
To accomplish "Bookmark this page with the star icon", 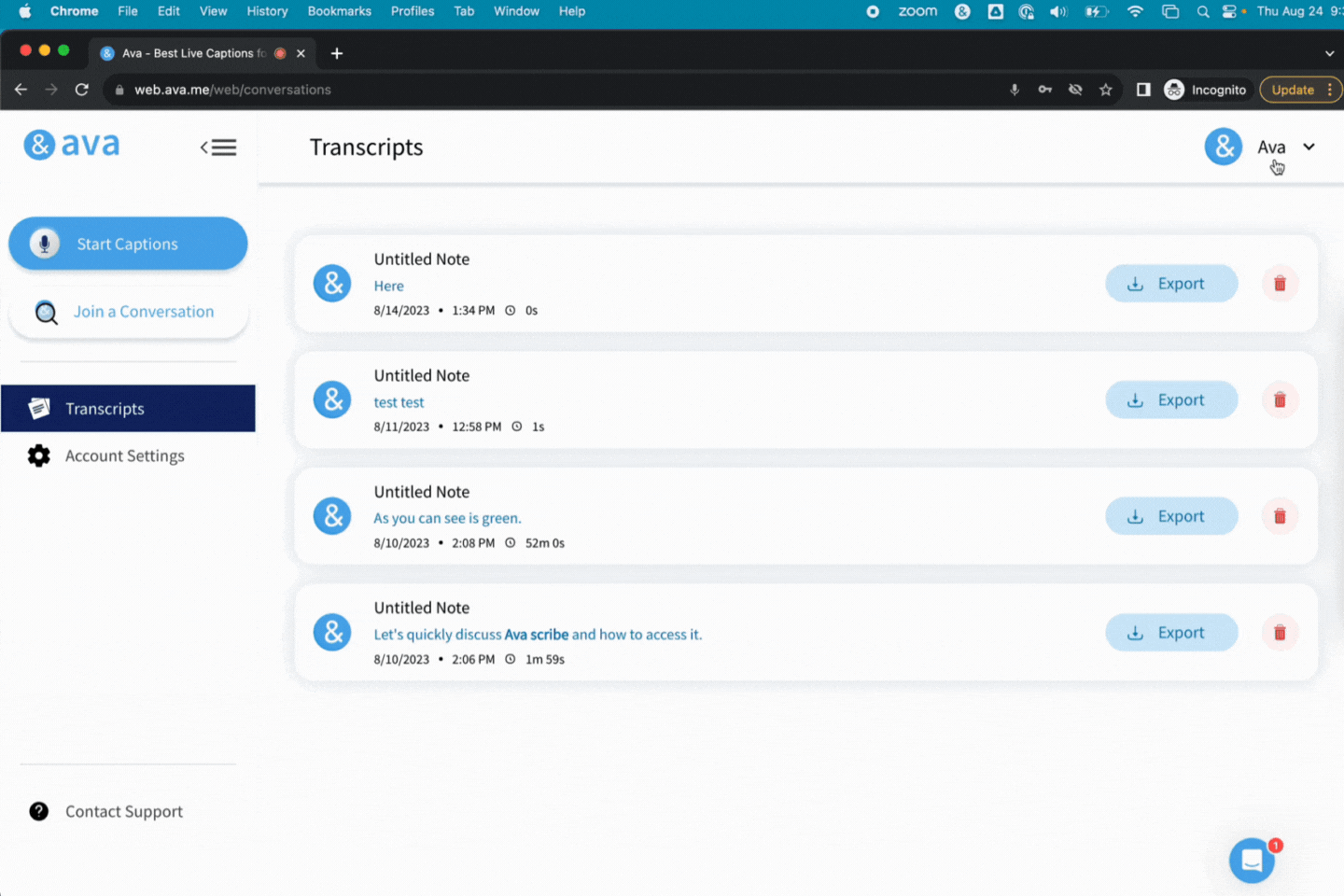I will point(1106,90).
